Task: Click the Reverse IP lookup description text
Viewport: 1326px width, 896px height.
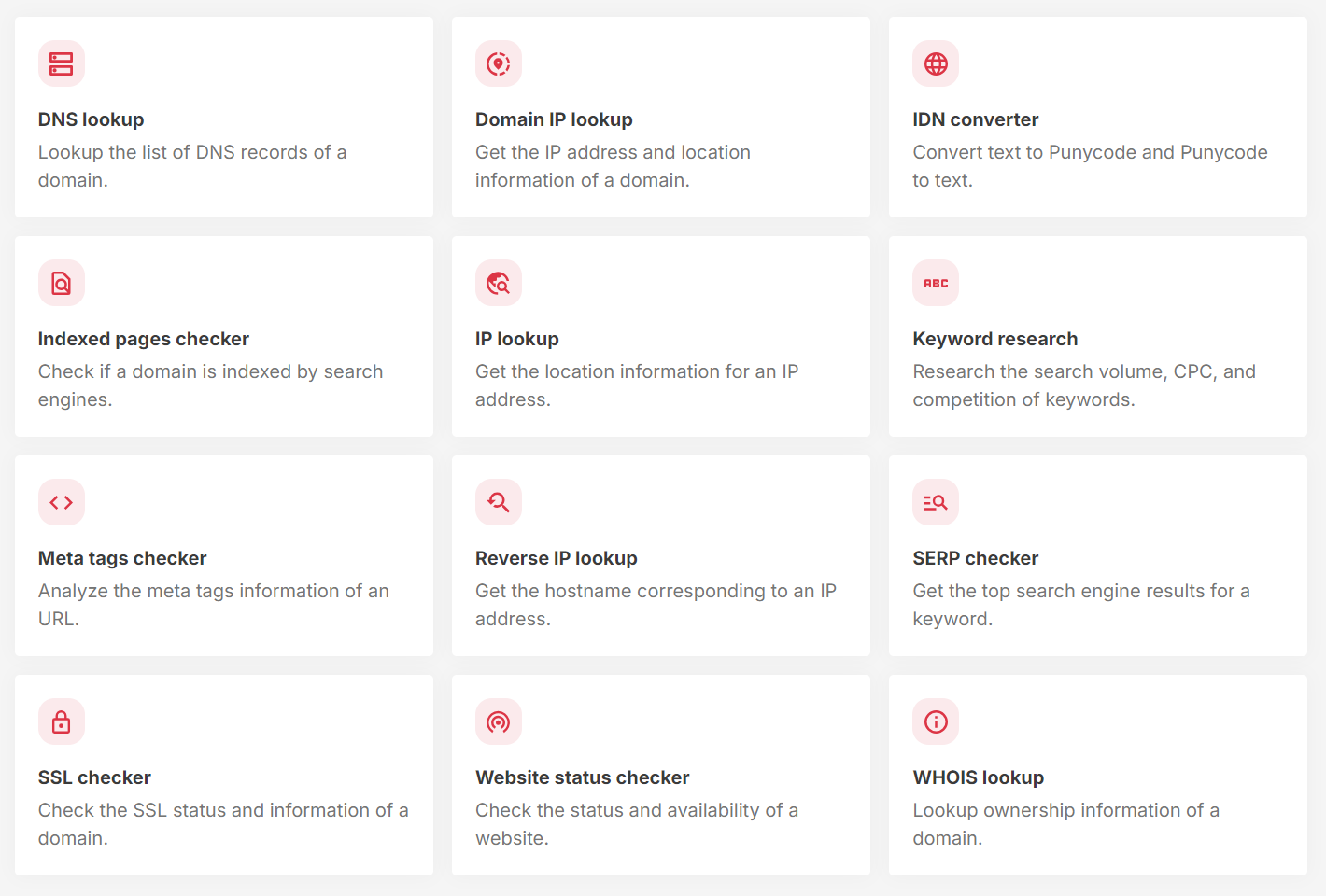Action: [656, 605]
